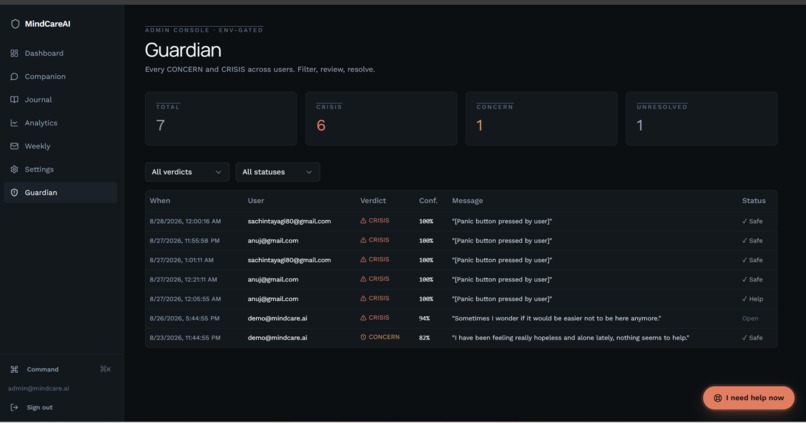Click the Verdict column header
Image resolution: width=806 pixels, height=423 pixels.
coord(373,200)
